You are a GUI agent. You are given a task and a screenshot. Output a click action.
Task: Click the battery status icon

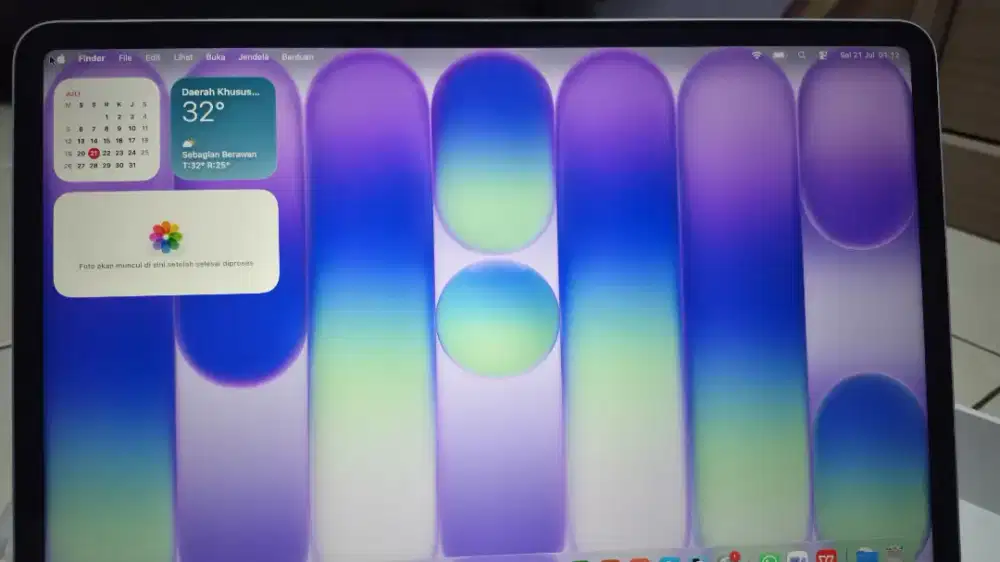779,55
